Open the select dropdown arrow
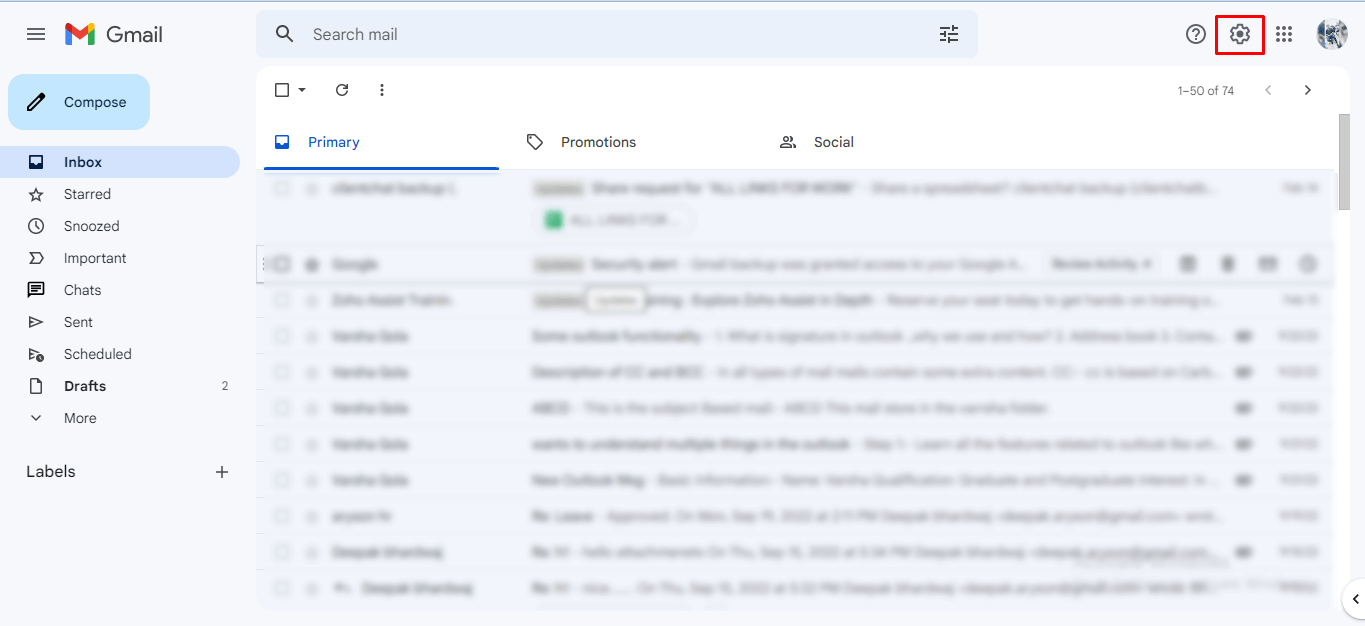This screenshot has width=1365, height=626. point(302,90)
